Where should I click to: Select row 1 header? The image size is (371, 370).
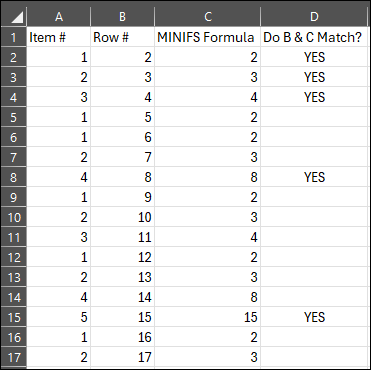tap(14, 37)
